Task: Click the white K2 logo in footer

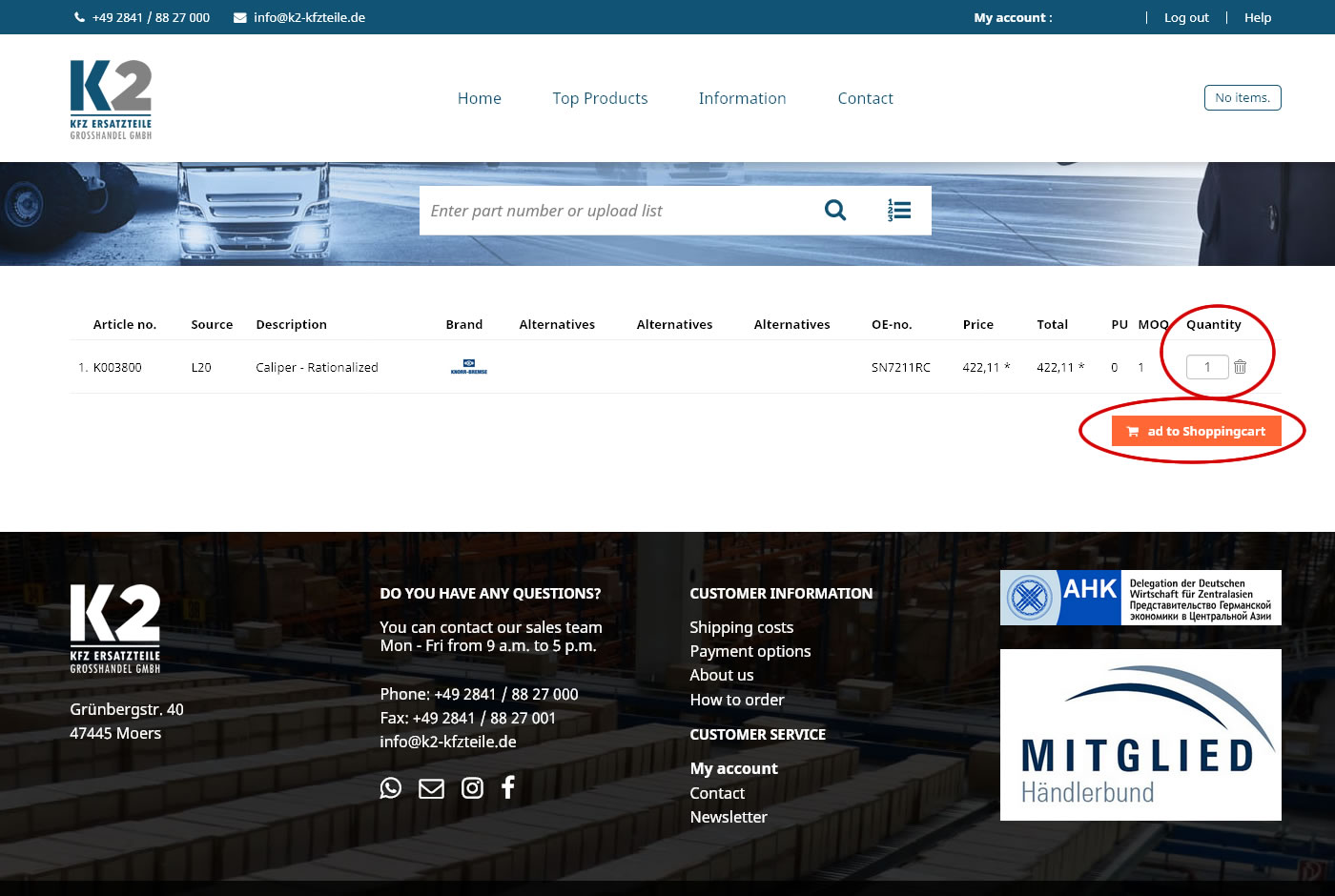Action: (115, 629)
